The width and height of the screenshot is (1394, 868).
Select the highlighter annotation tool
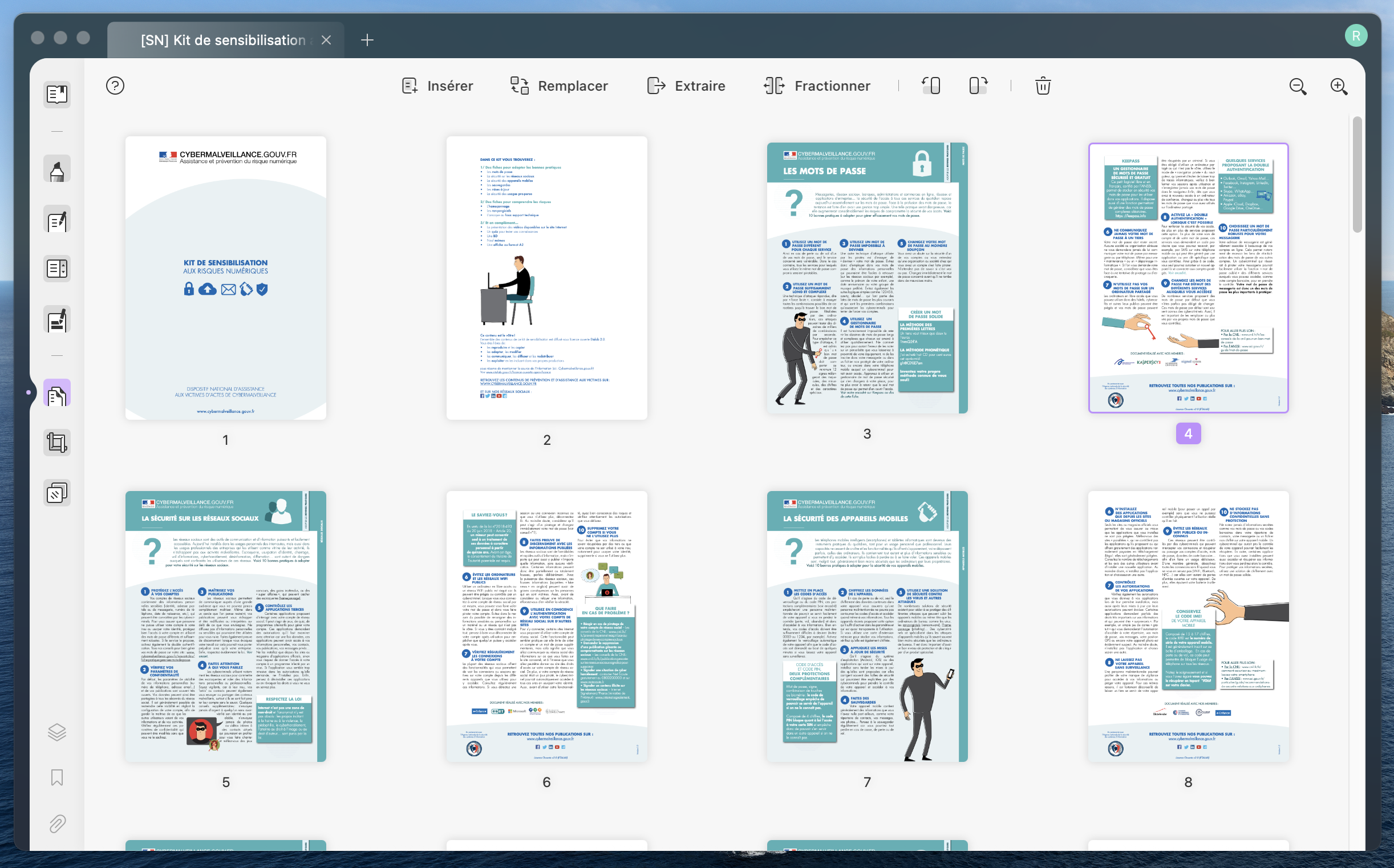pos(57,169)
